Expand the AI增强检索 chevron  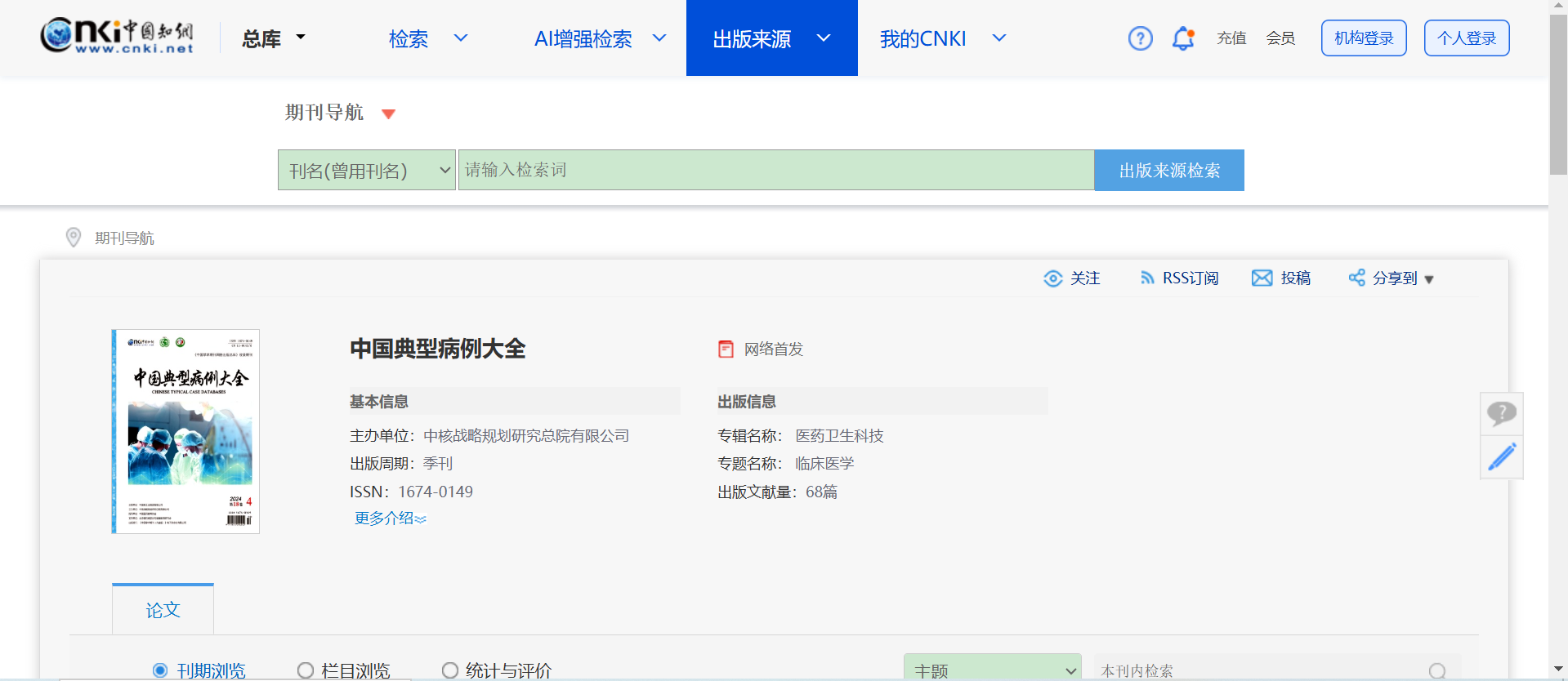point(659,38)
